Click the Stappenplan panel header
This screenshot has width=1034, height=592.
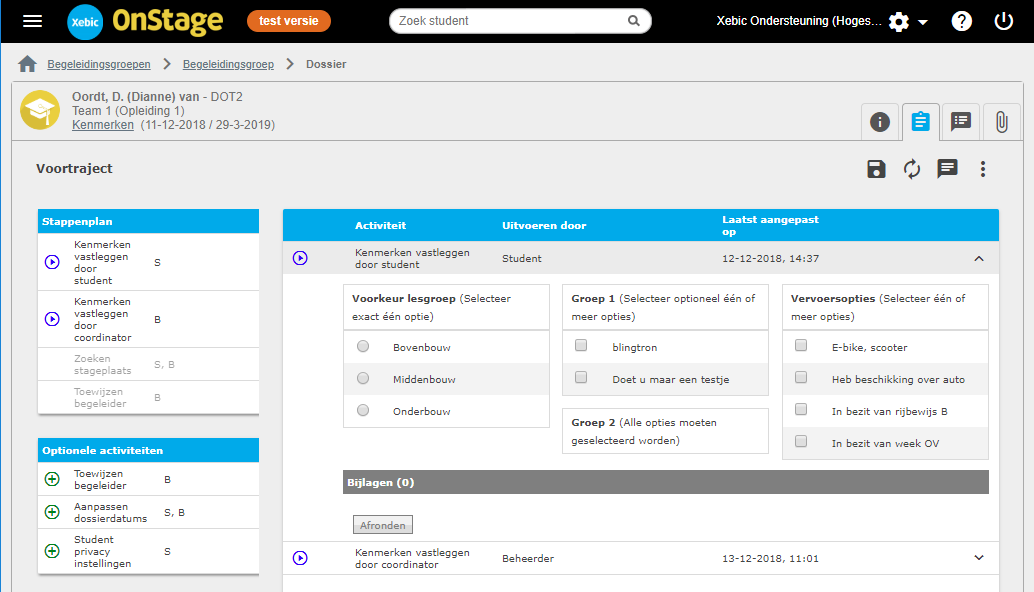[x=148, y=222]
